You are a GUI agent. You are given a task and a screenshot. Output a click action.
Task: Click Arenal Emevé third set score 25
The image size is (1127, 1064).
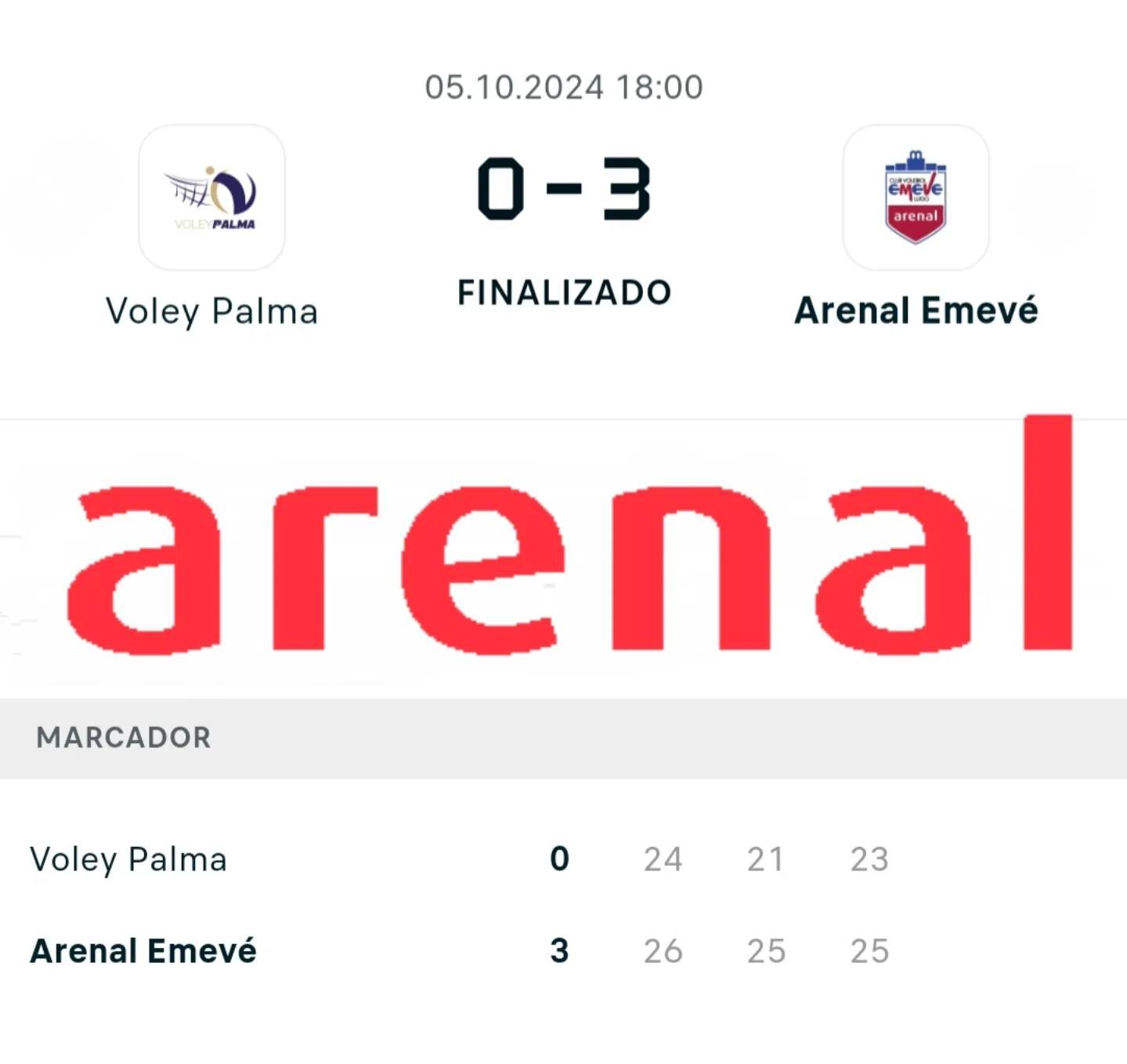869,951
